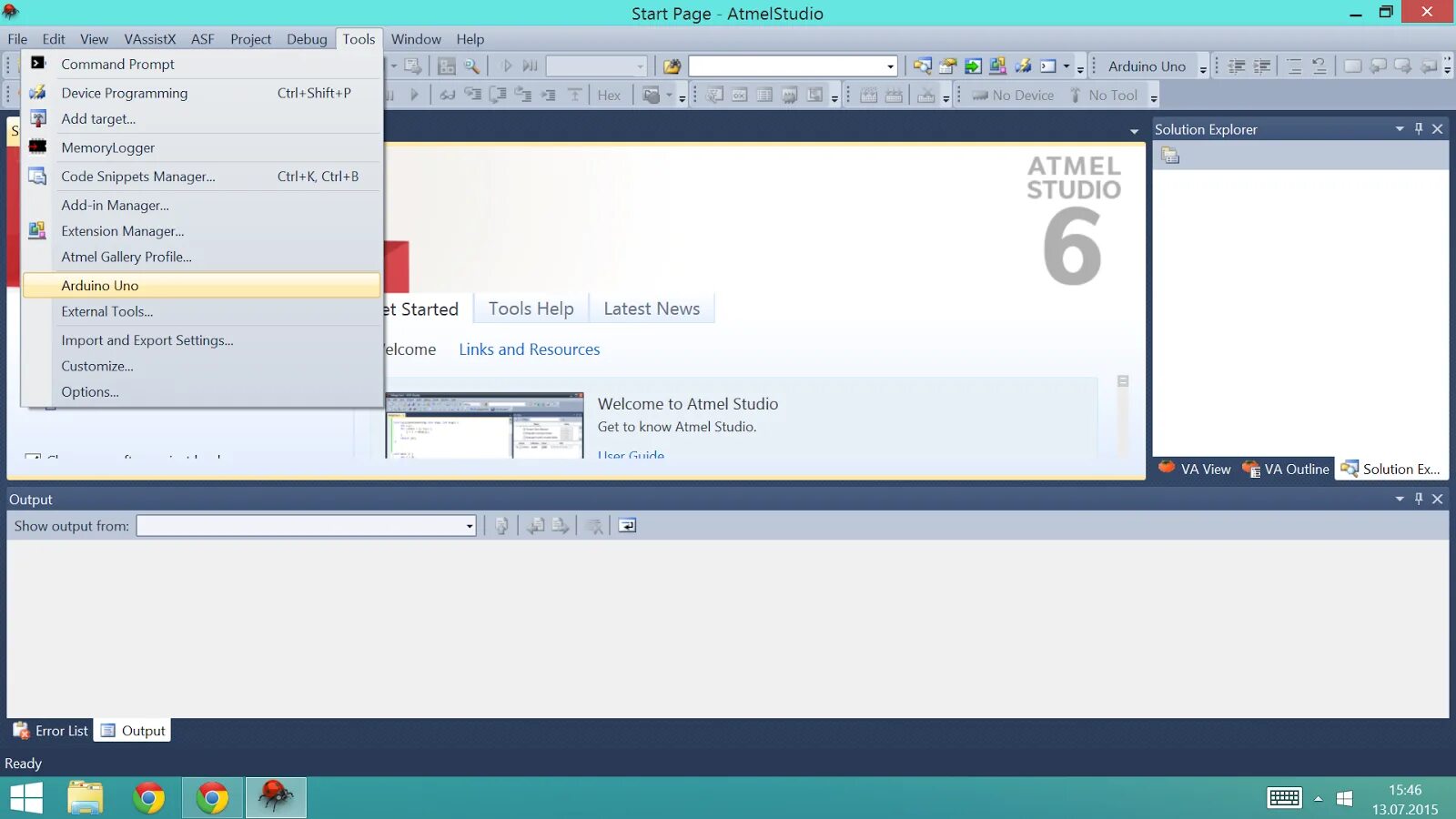This screenshot has height=819, width=1456.
Task: Click the open-folder icon beside search combo
Action: (x=672, y=66)
